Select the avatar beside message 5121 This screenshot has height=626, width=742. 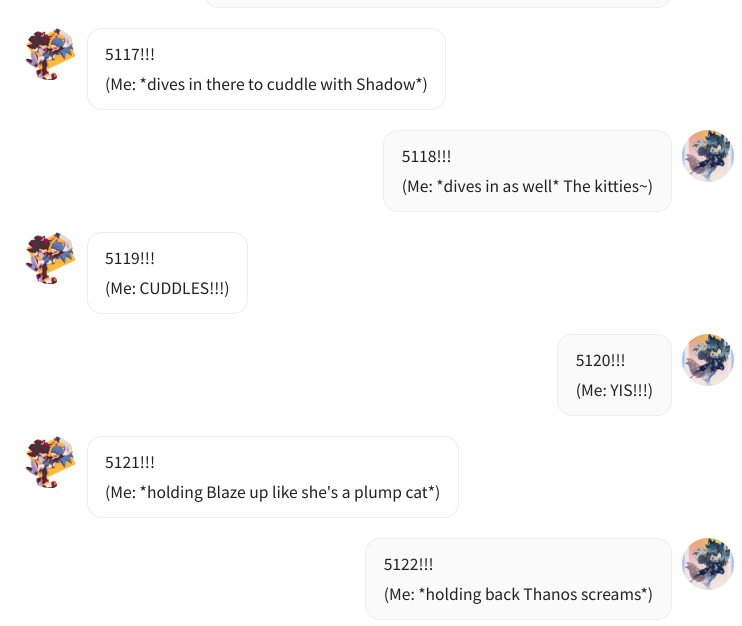(x=50, y=462)
